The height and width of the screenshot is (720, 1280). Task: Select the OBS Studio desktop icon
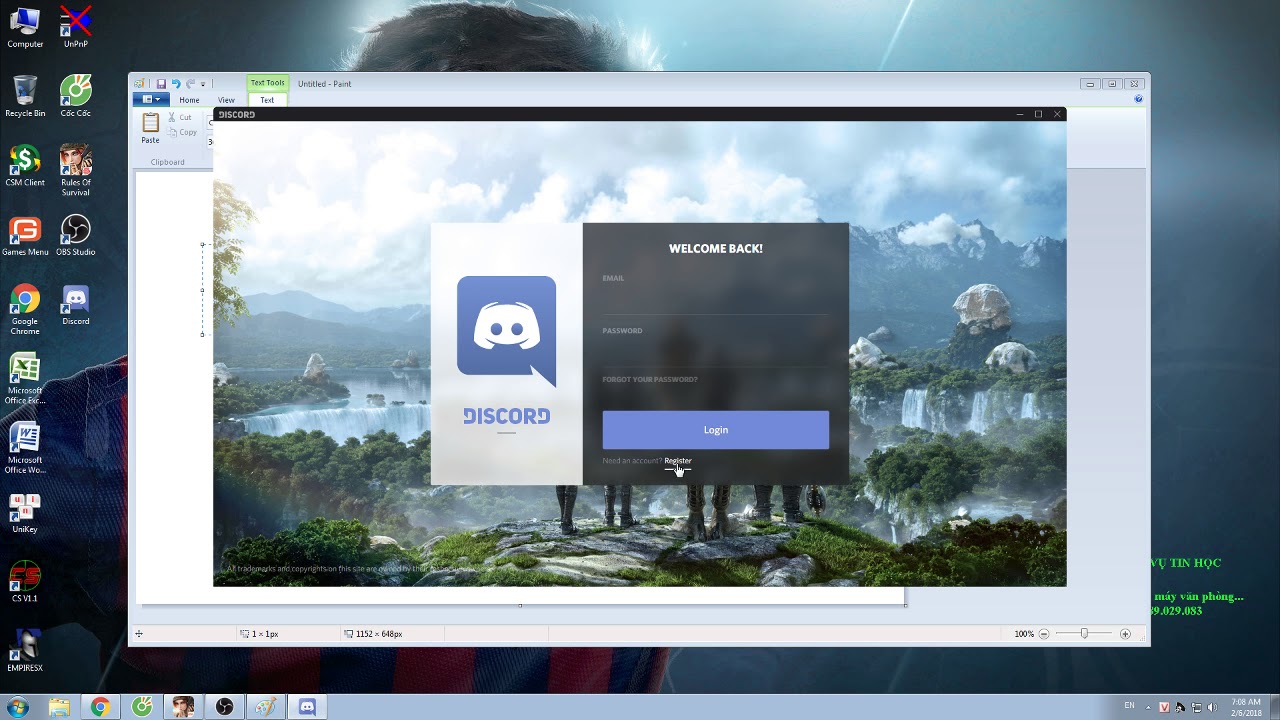coord(76,235)
